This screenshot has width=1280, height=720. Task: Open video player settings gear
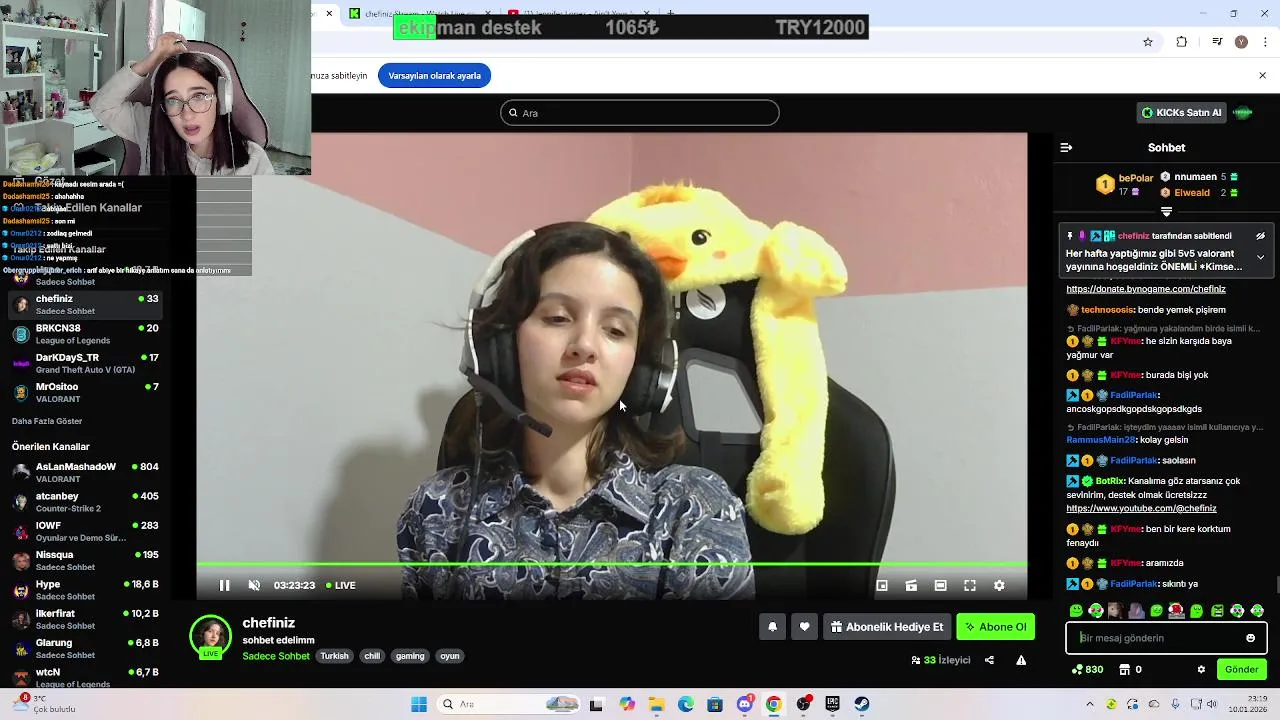coord(999,586)
